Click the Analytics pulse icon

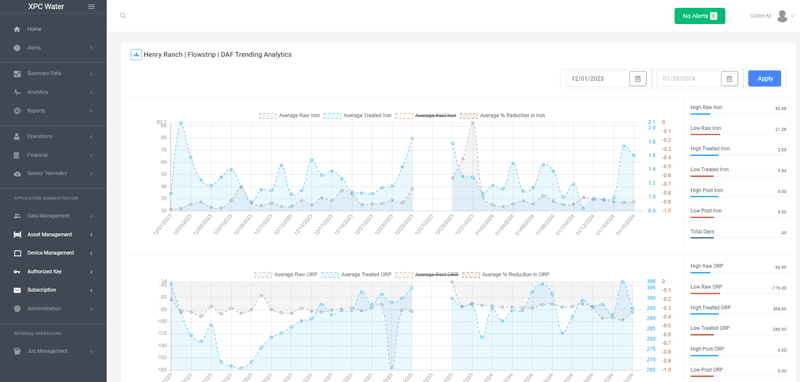[x=17, y=92]
